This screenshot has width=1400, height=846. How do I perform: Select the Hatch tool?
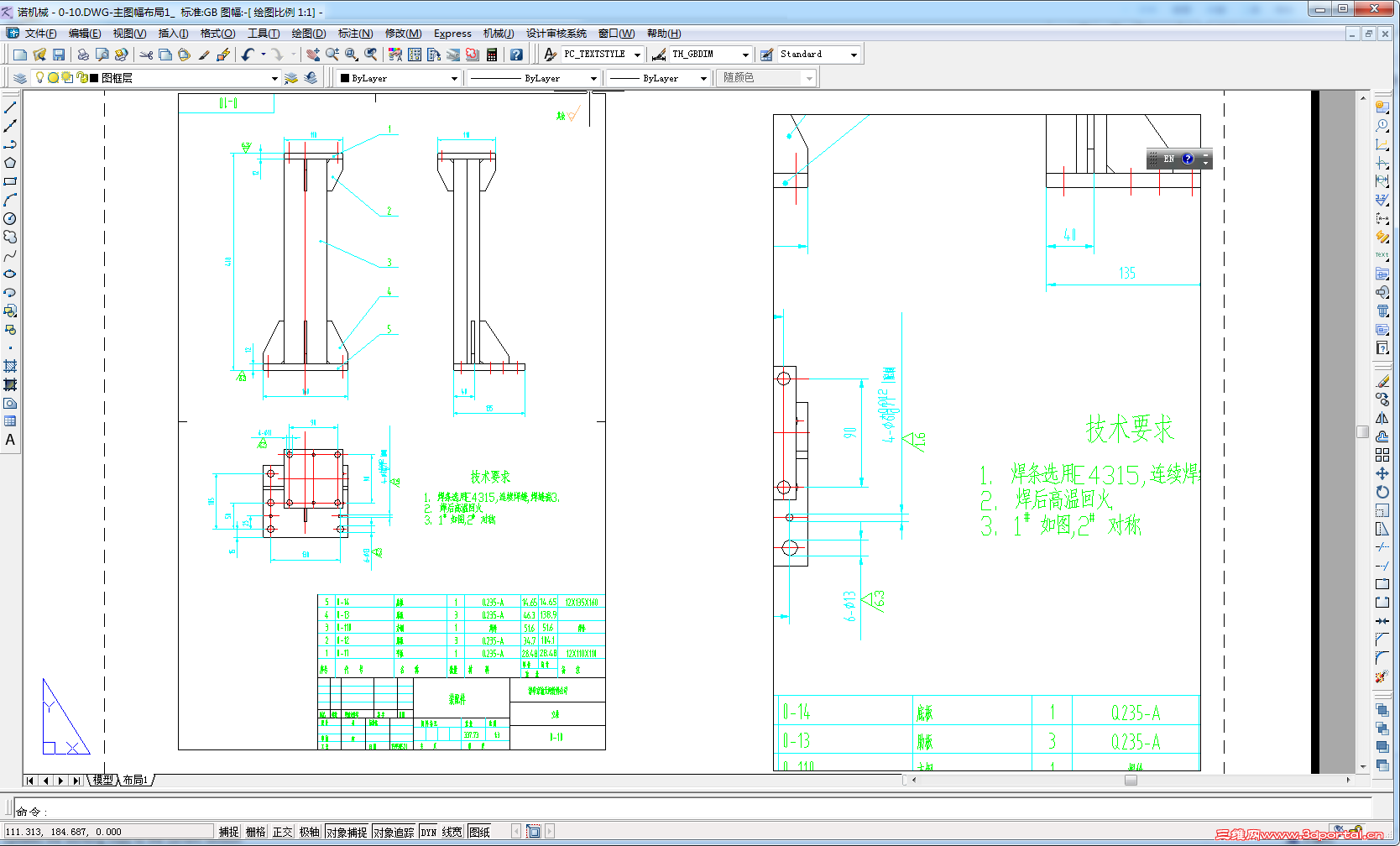(x=10, y=366)
